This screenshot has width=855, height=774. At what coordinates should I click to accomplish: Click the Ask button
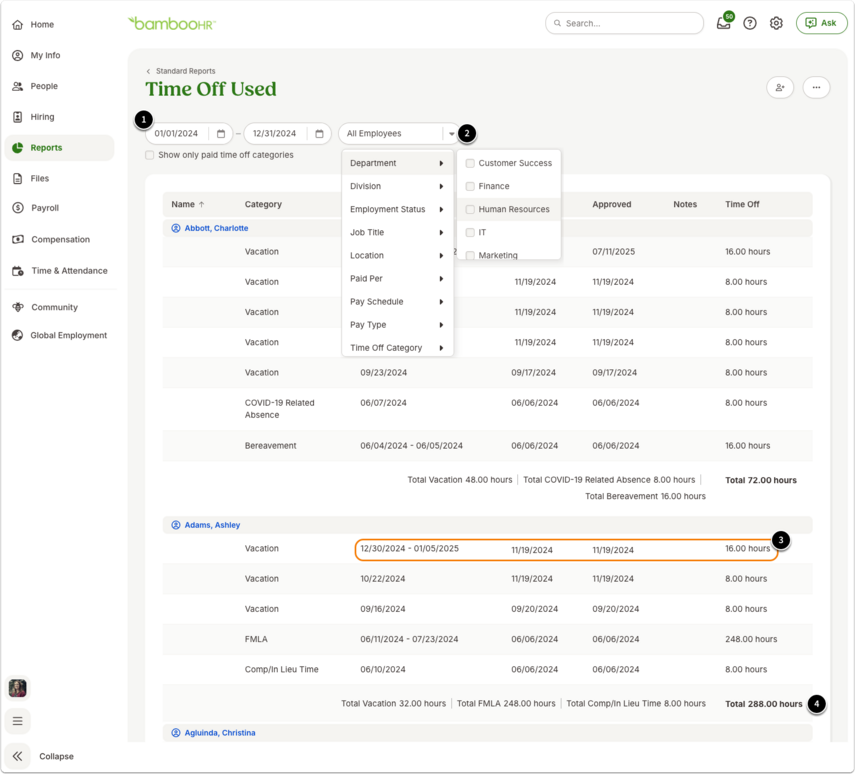pyautogui.click(x=821, y=23)
